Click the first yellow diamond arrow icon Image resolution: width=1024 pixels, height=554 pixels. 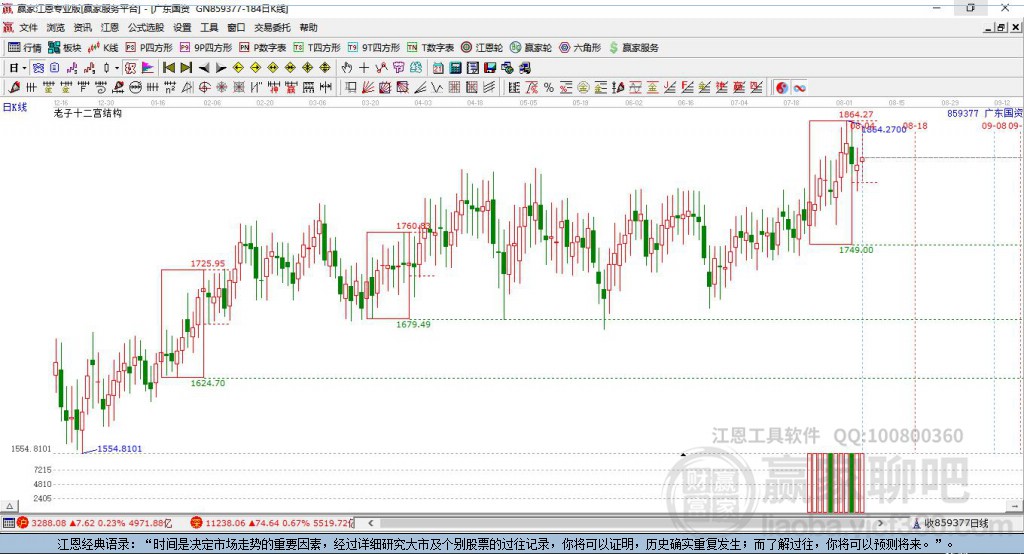[x=238, y=68]
